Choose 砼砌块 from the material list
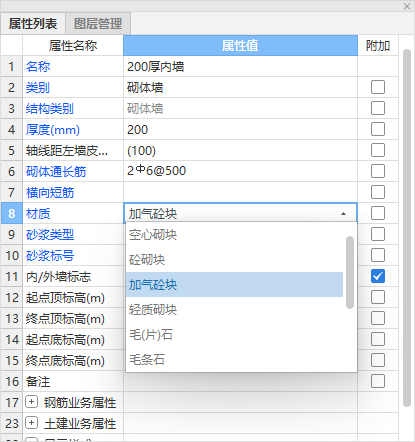The height and width of the screenshot is (442, 415). point(234,260)
